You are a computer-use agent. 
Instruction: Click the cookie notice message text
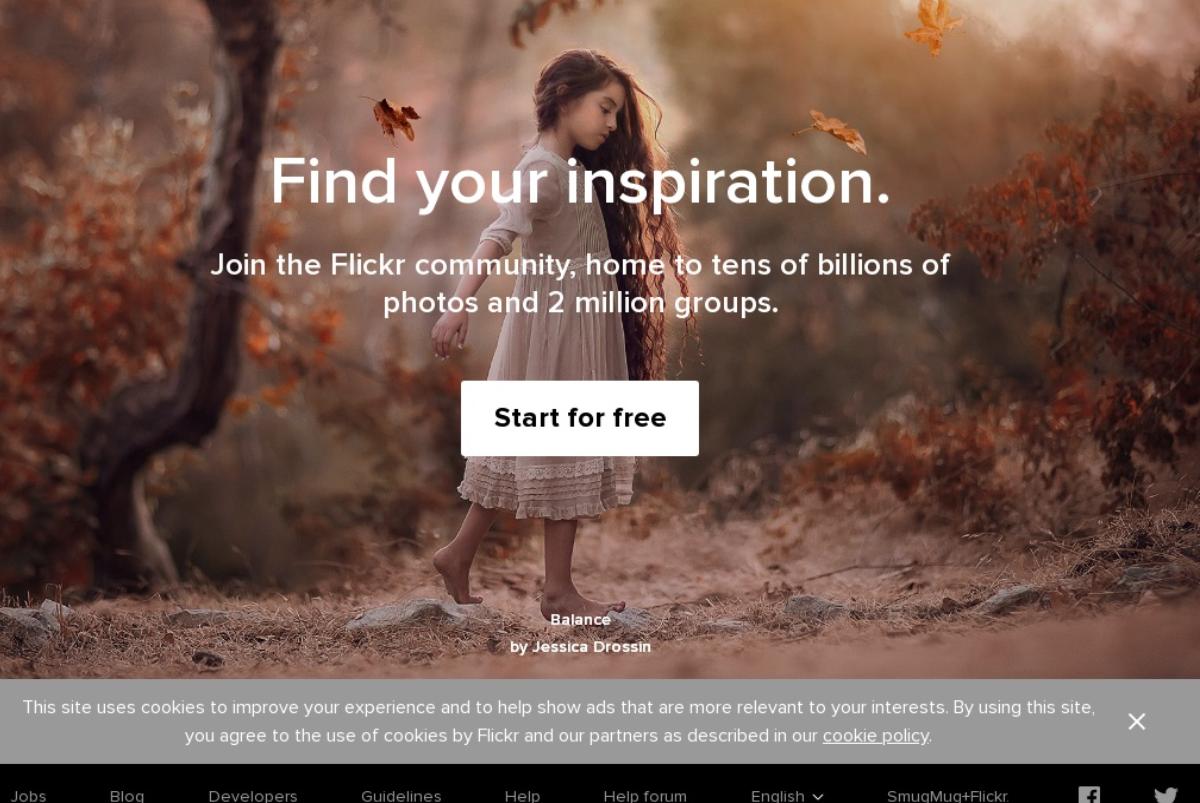pyautogui.click(x=559, y=721)
